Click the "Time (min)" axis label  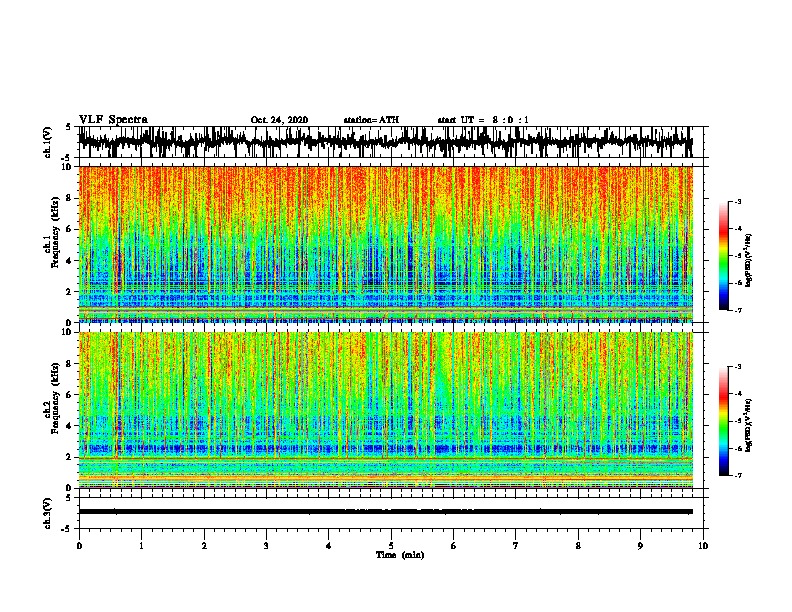(x=400, y=555)
